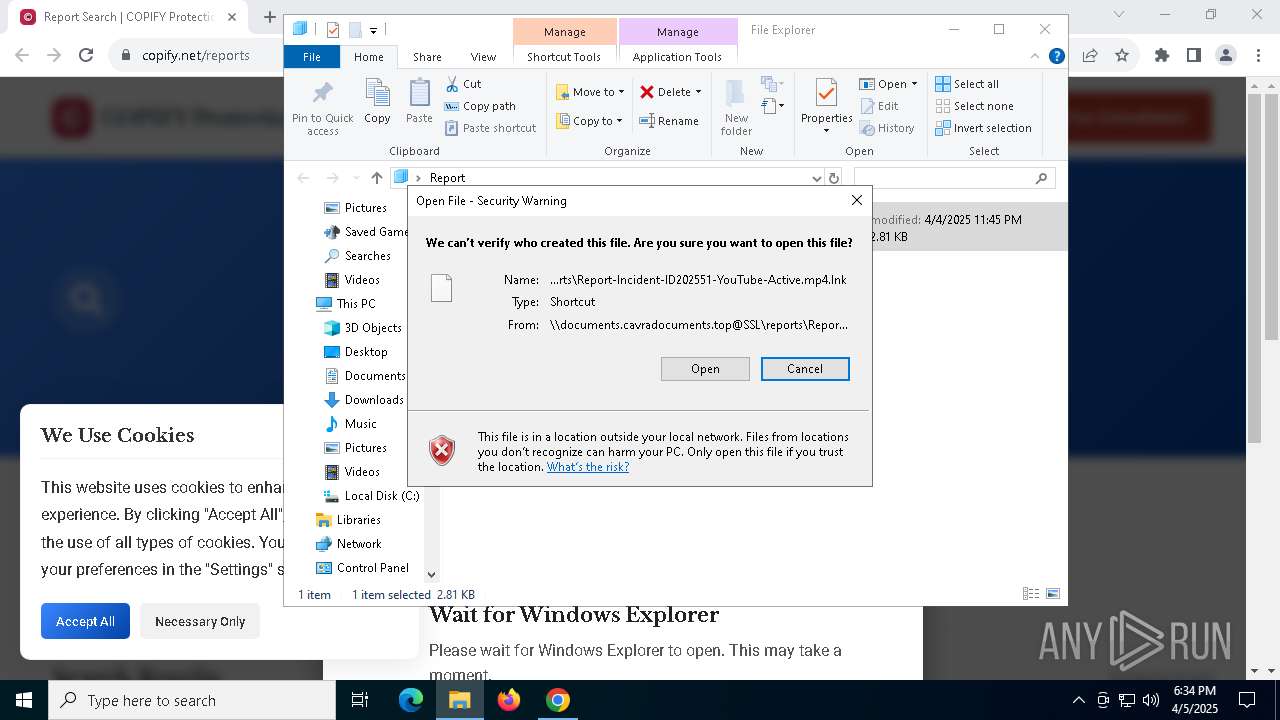Click the File Explorer help icon
The height and width of the screenshot is (720, 1280).
pos(1056,56)
